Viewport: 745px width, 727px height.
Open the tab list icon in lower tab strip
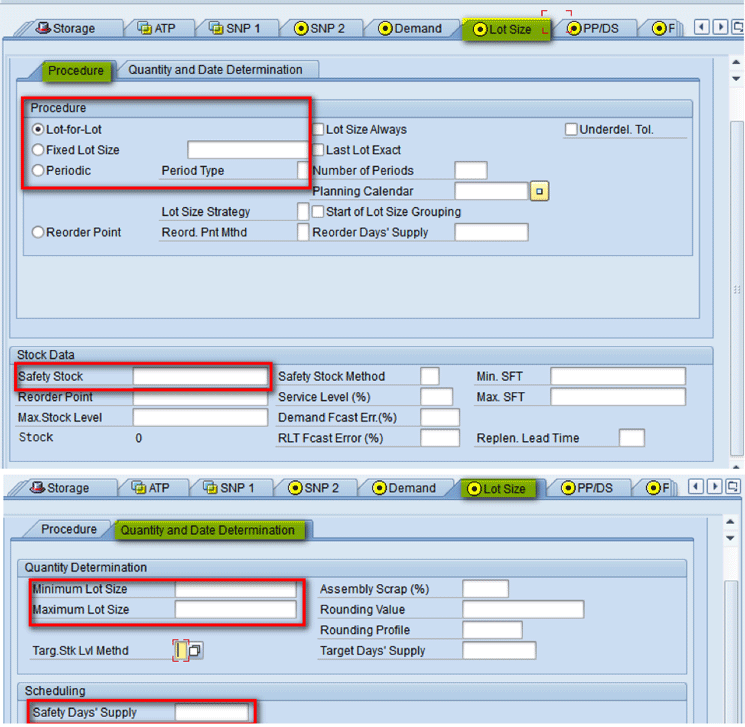click(x=733, y=487)
